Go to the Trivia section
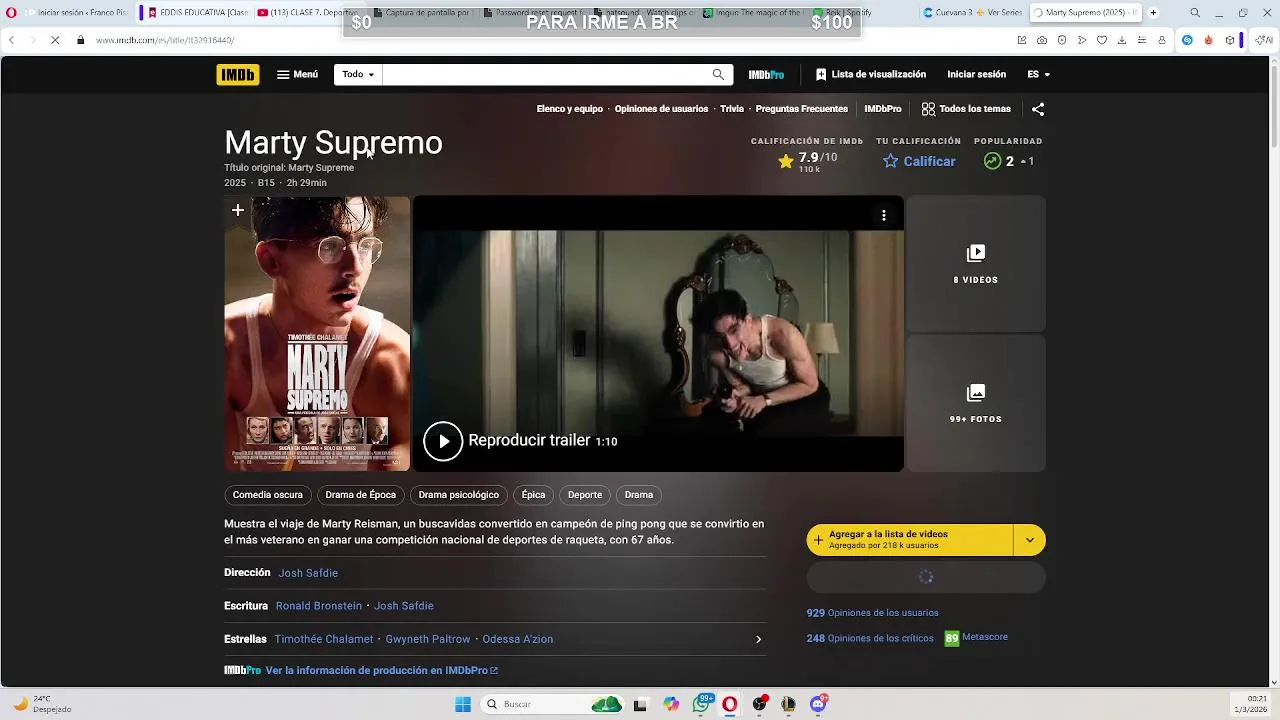Image resolution: width=1280 pixels, height=720 pixels. pos(732,109)
